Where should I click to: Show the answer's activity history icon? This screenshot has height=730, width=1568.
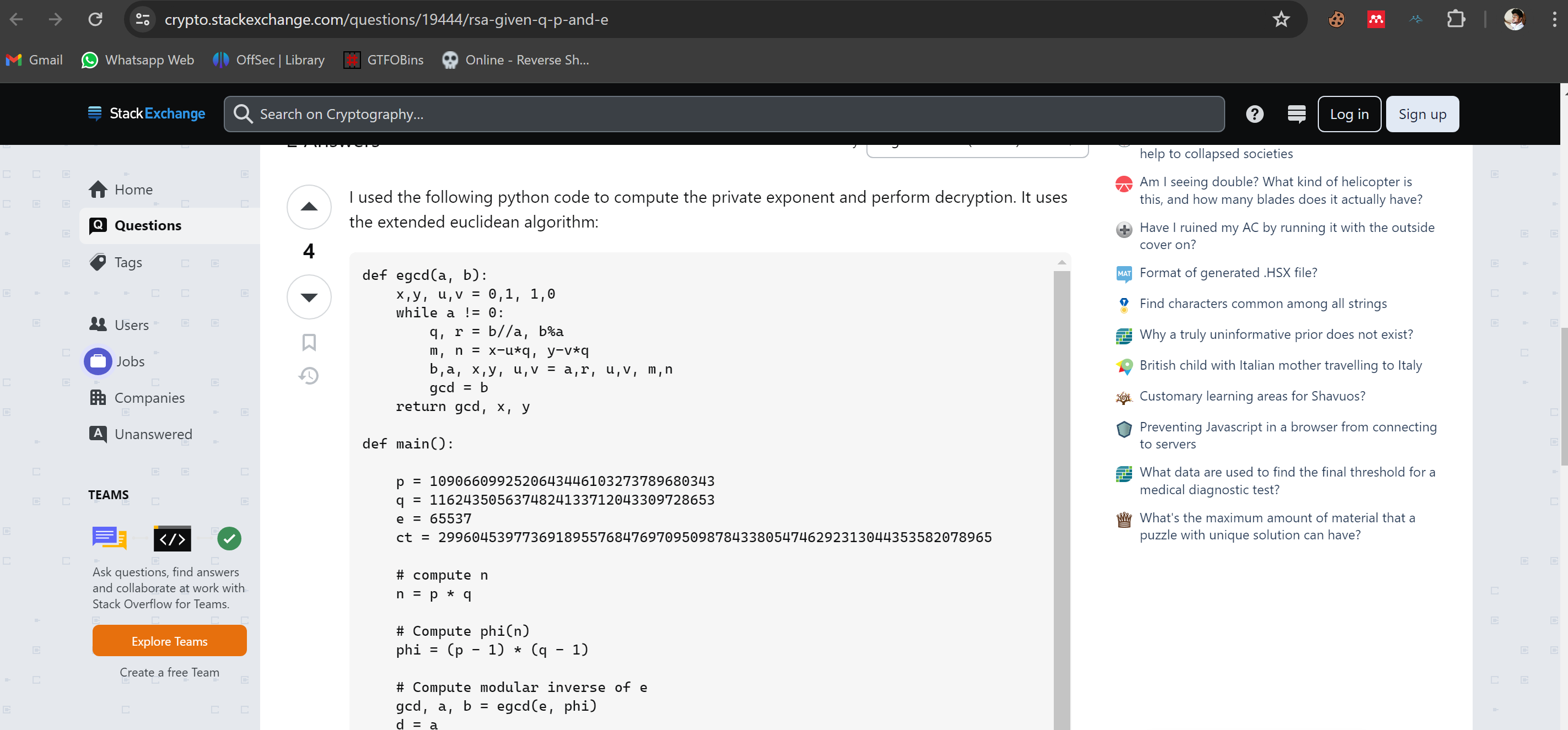click(309, 375)
